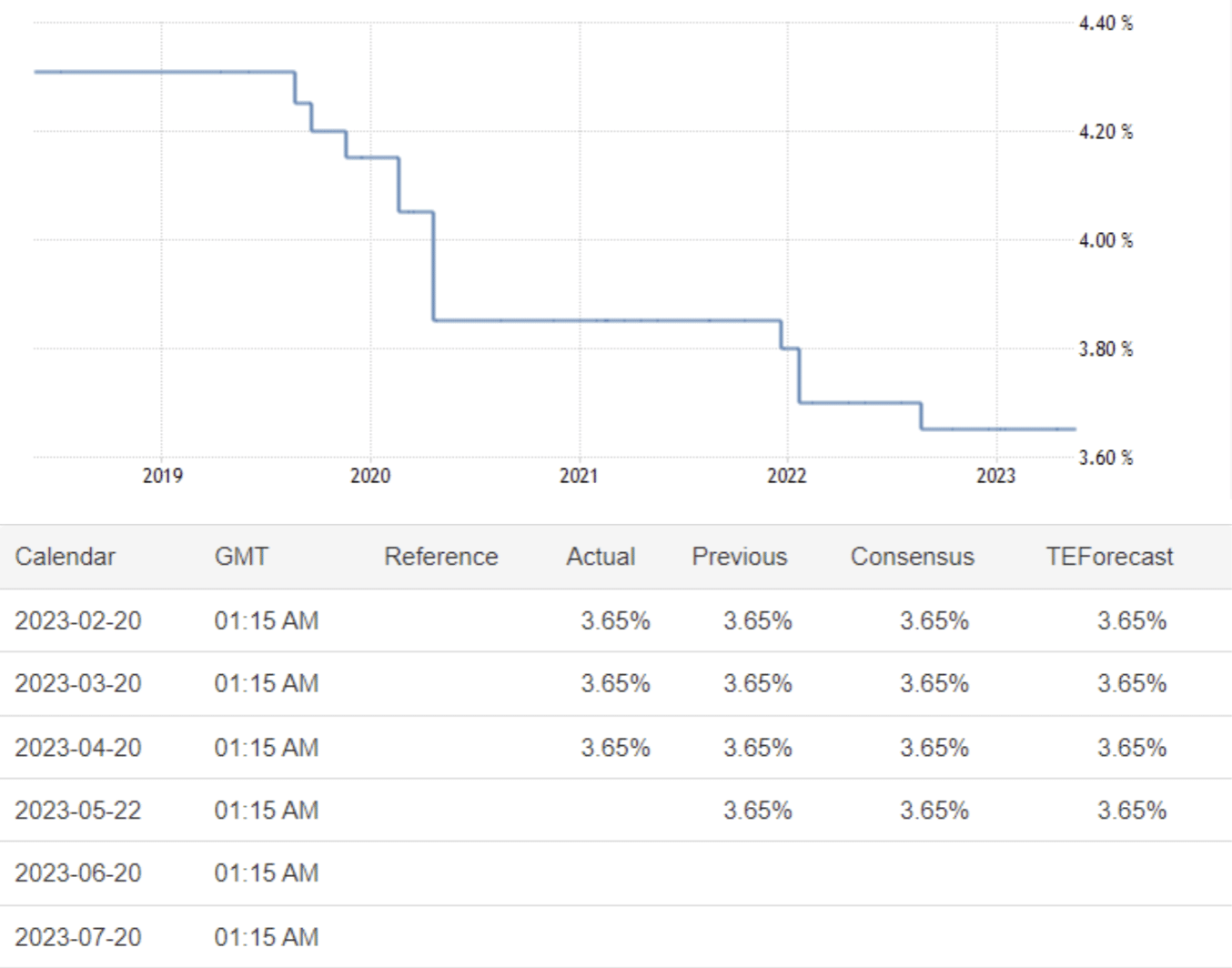Click the 2021 label on chart x-axis
The height and width of the screenshot is (968, 1232).
pos(579,476)
